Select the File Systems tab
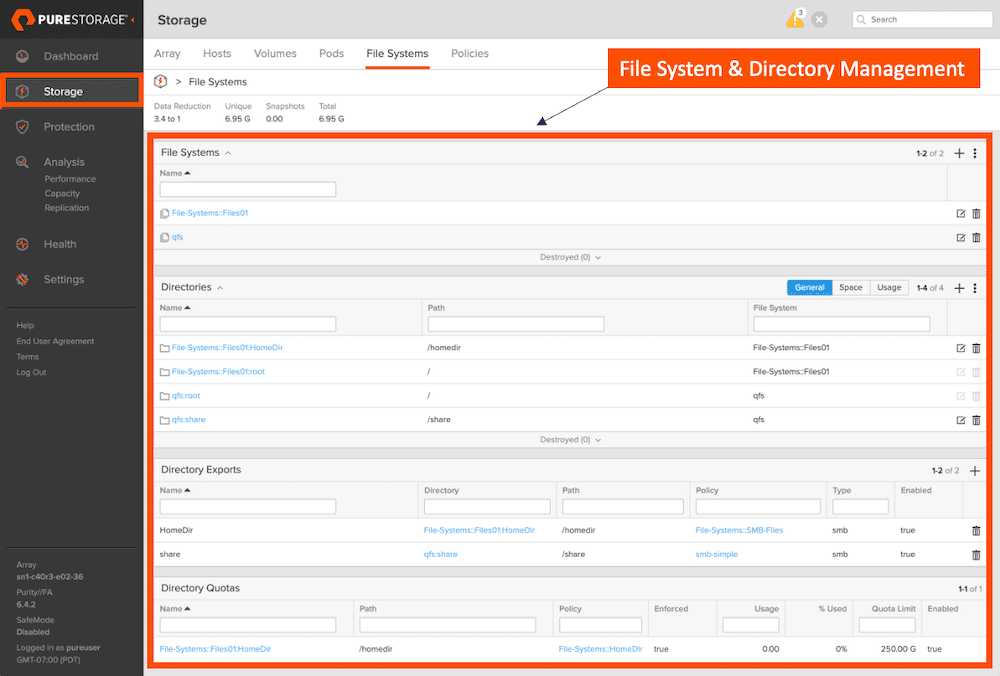This screenshot has height=676, width=1000. (x=397, y=54)
